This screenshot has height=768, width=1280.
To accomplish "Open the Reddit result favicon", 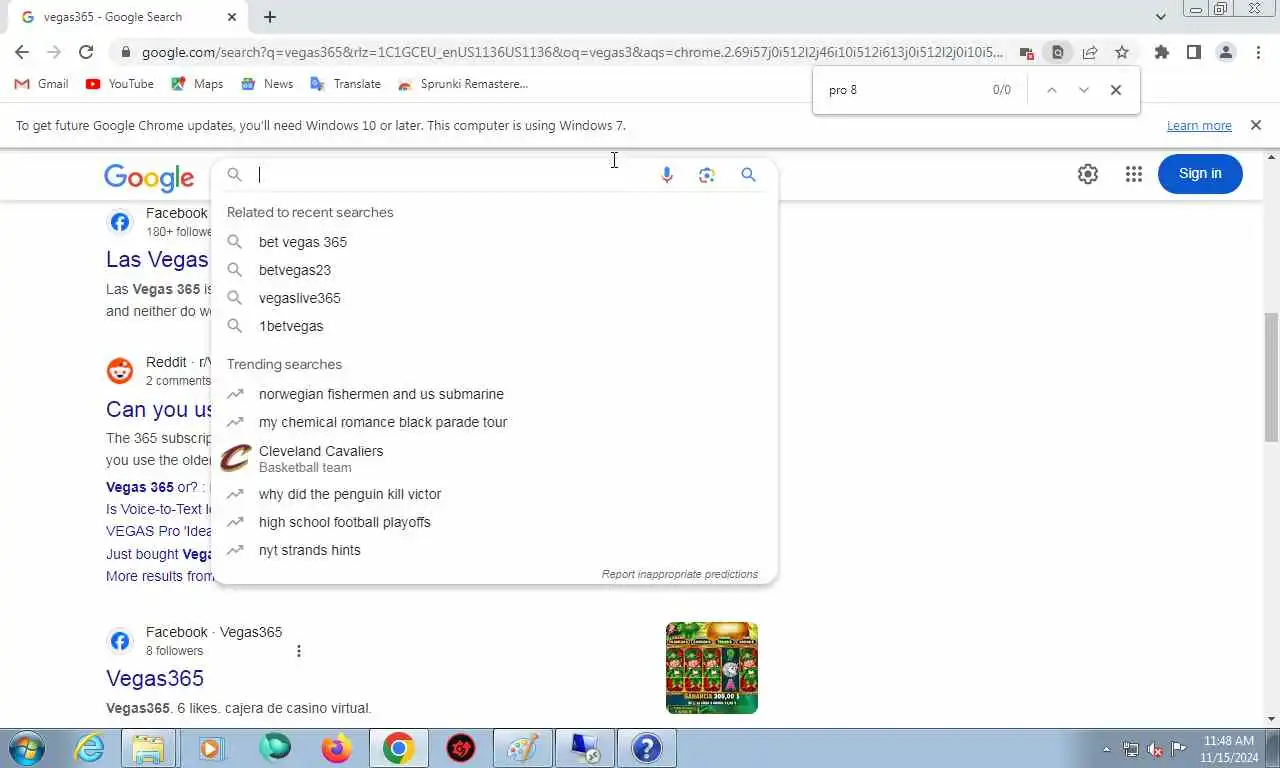I will (120, 371).
